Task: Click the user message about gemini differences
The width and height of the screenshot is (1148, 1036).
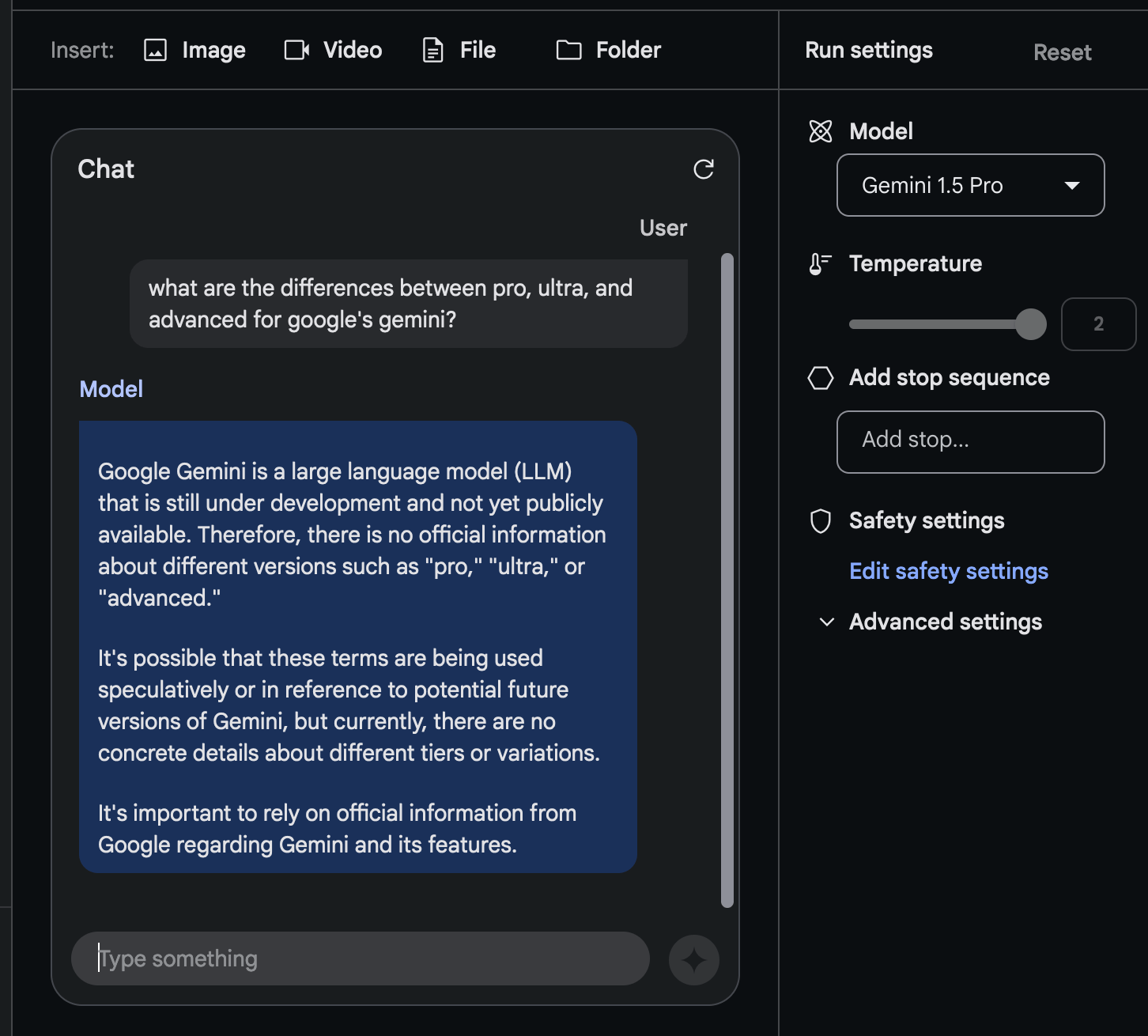Action: point(409,304)
